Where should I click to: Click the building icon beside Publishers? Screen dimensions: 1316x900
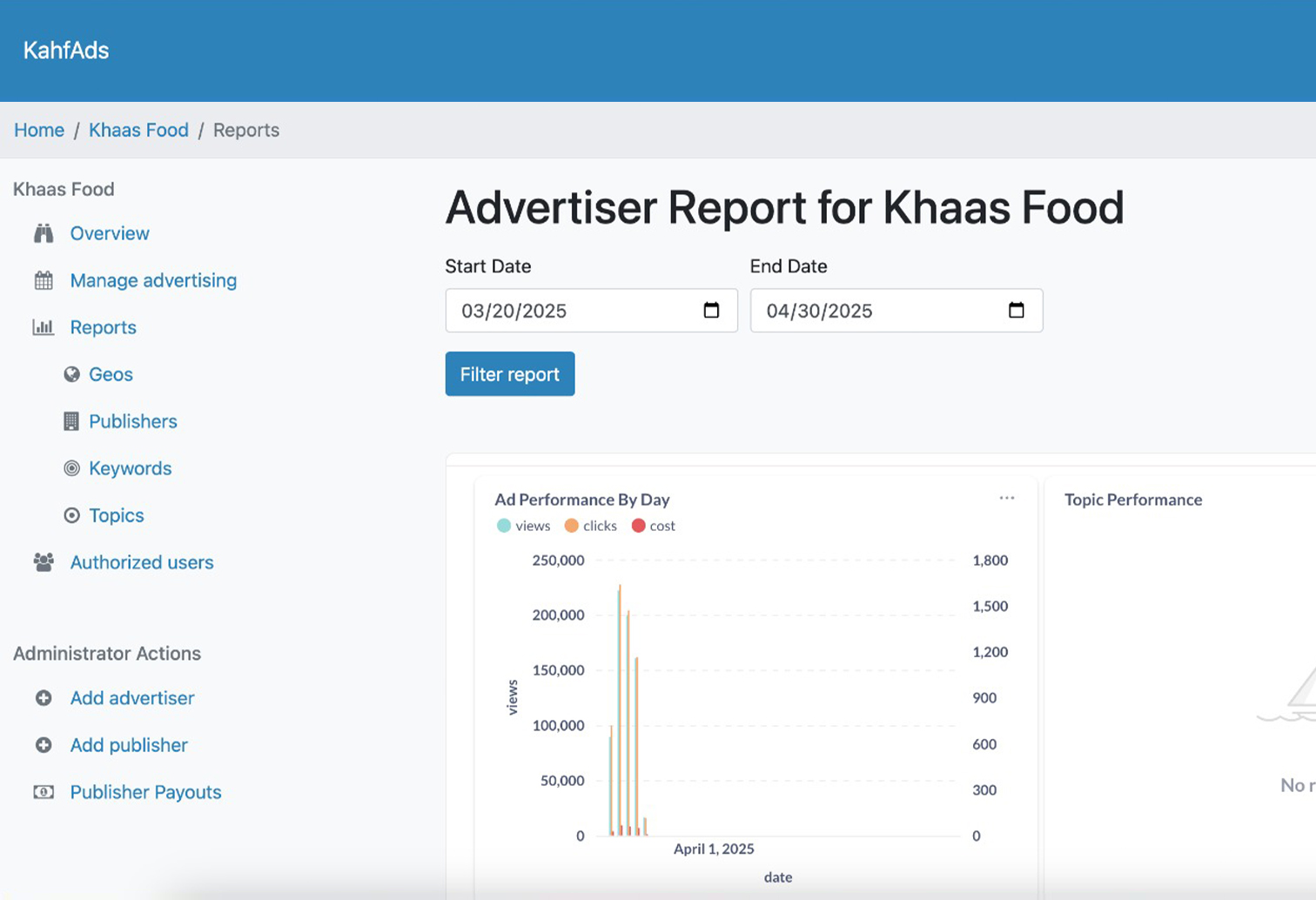click(x=71, y=421)
